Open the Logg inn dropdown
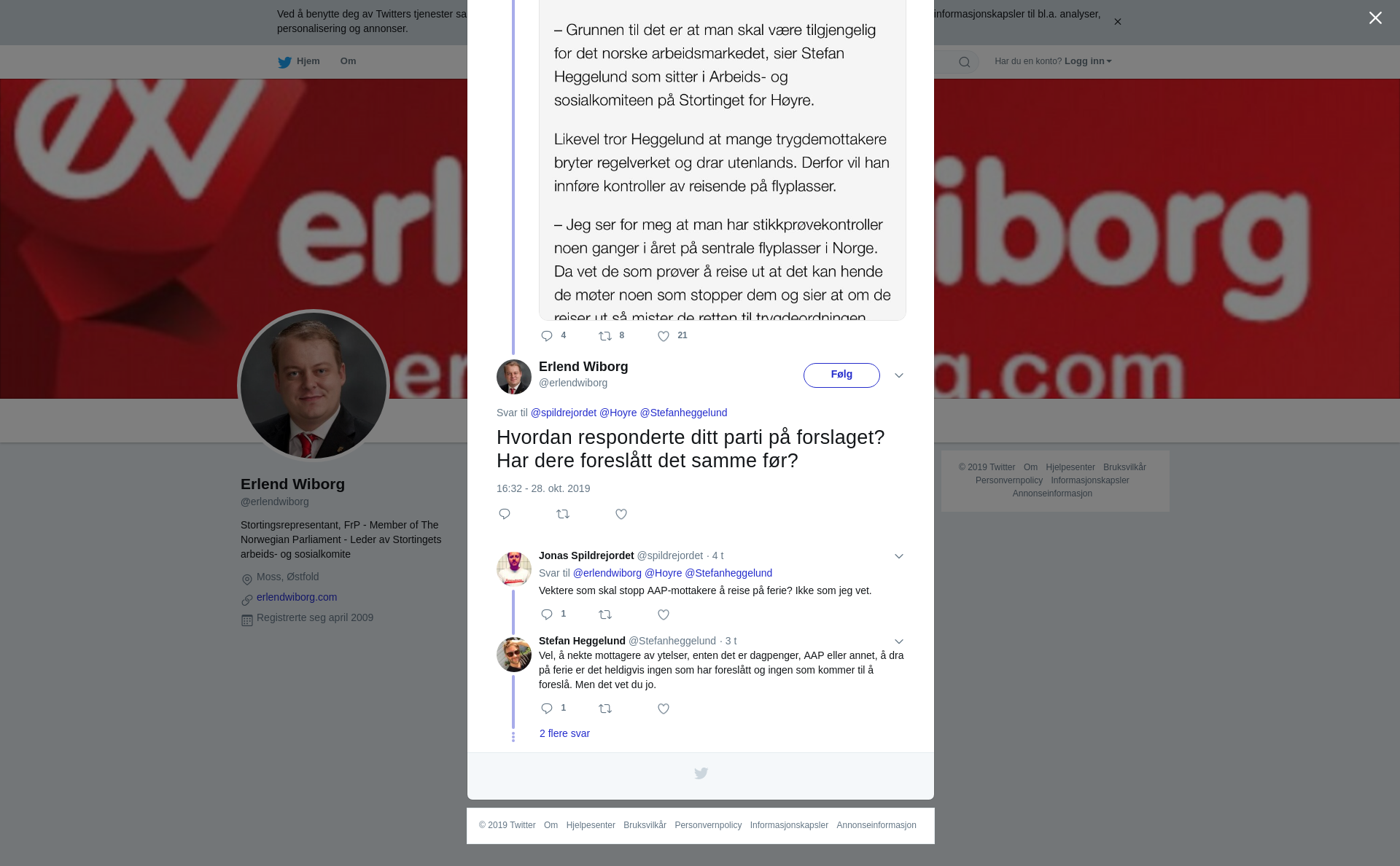The height and width of the screenshot is (866, 1400). coord(1088,61)
